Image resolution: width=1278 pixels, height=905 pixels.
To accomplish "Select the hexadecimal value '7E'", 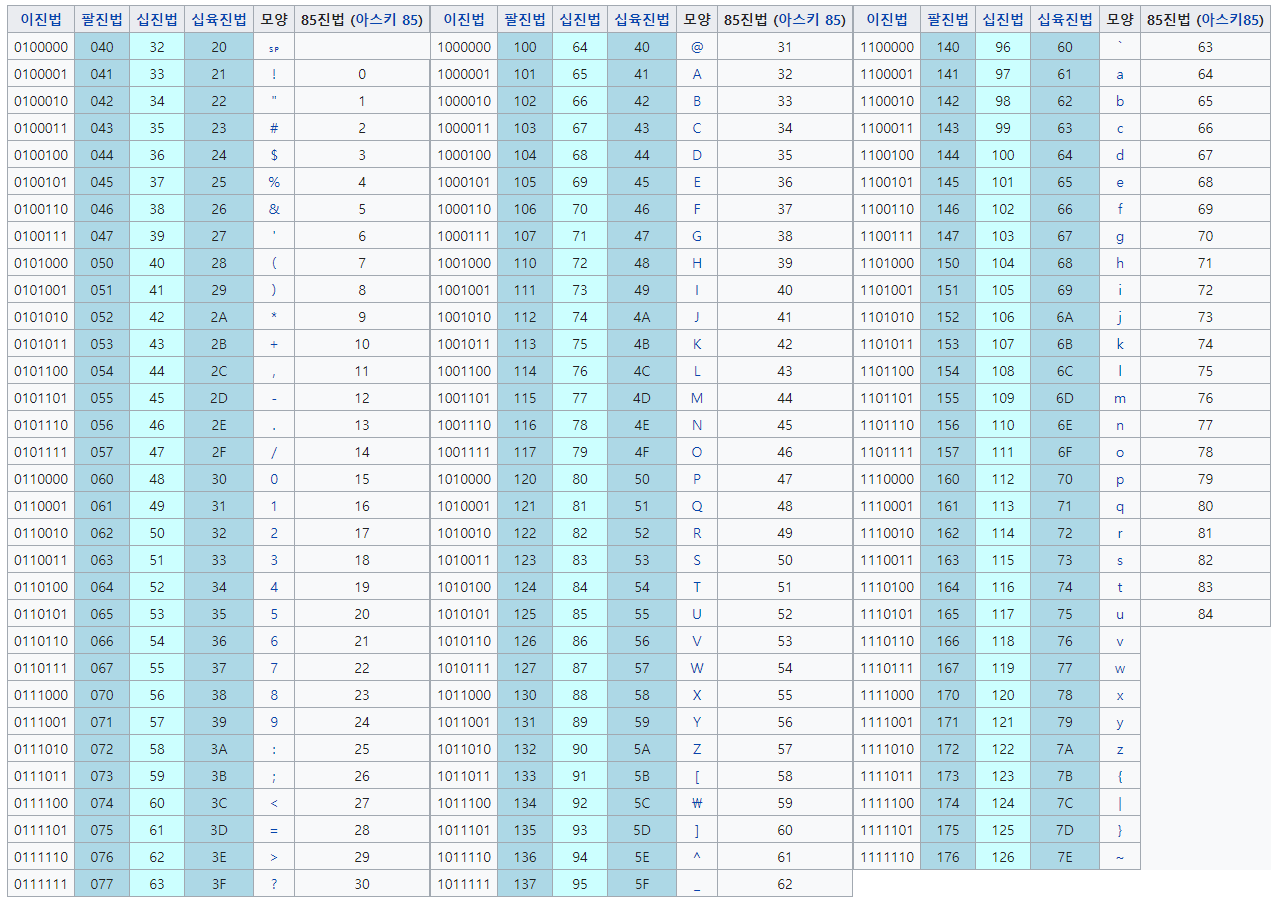I will [1065, 857].
